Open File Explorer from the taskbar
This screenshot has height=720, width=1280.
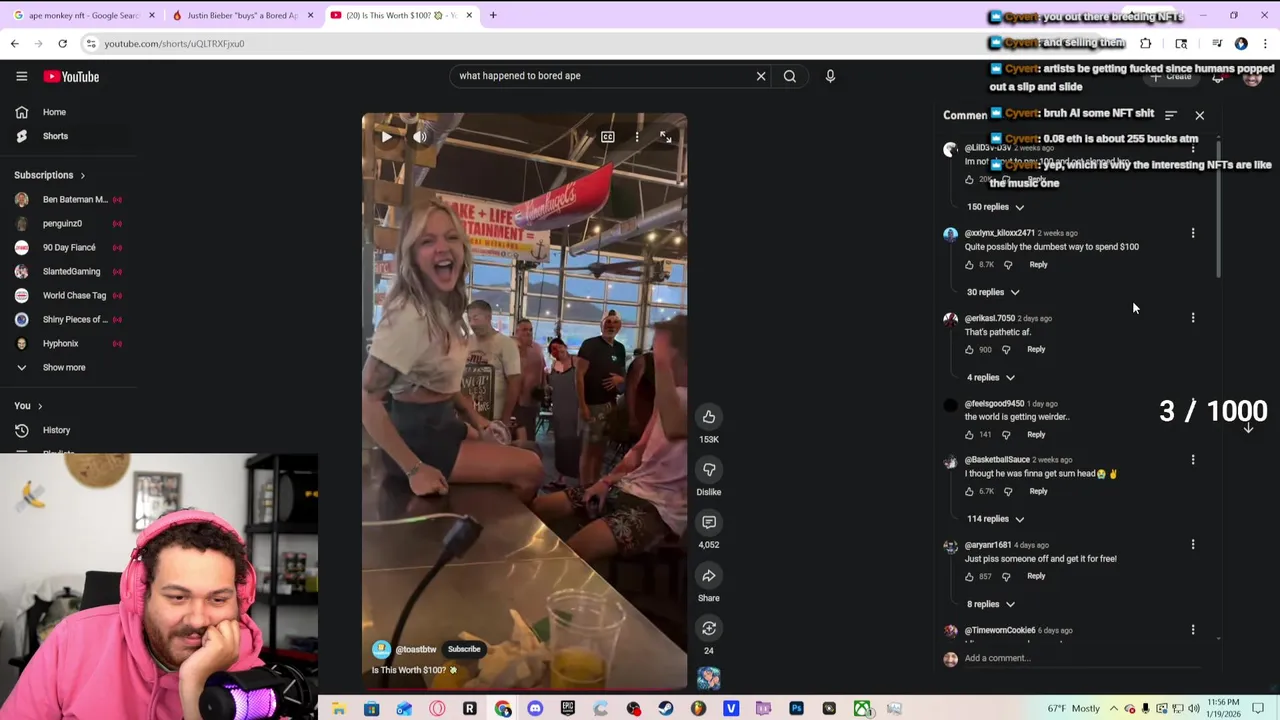[x=339, y=709]
